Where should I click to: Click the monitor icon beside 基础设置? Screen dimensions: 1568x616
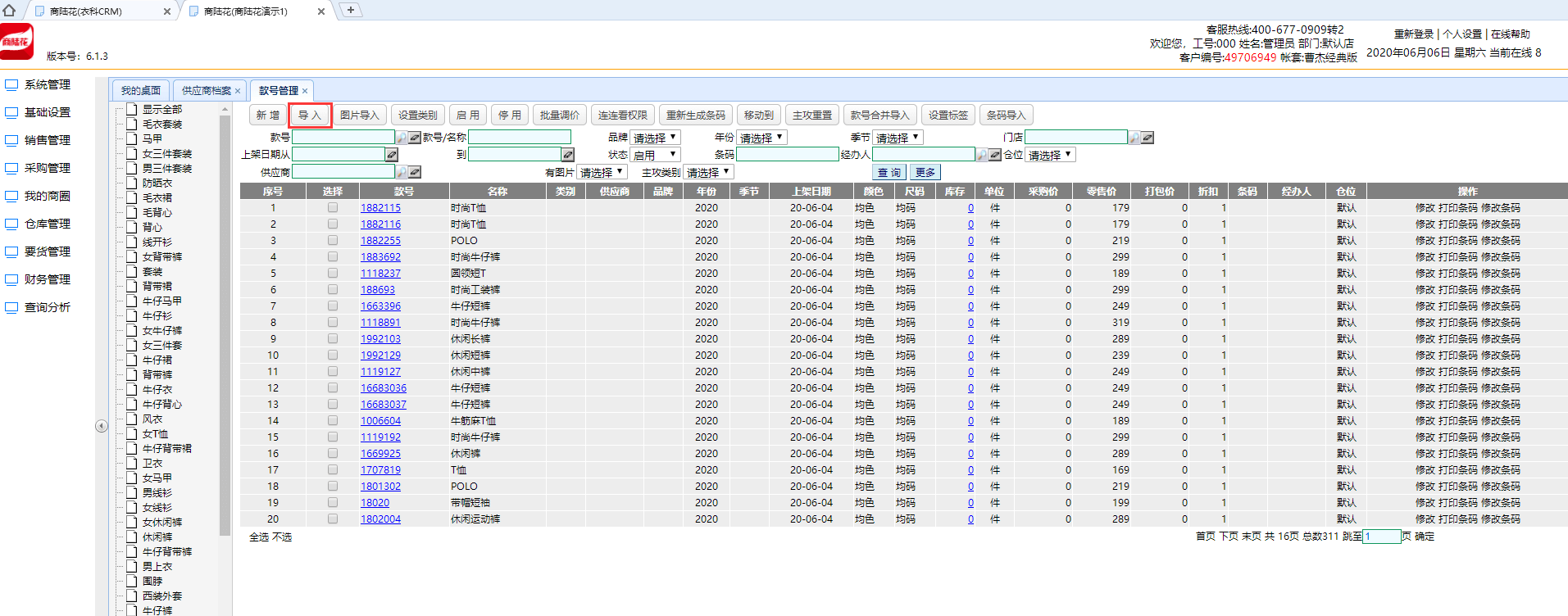coord(11,113)
